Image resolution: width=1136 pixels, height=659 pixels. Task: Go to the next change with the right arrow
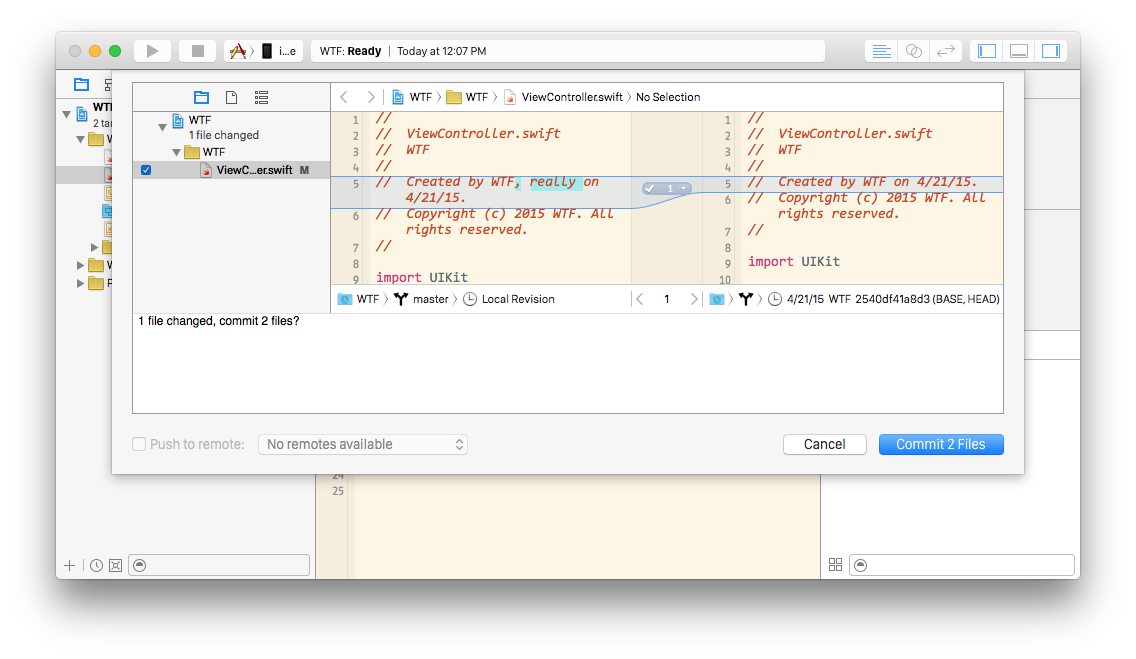693,299
